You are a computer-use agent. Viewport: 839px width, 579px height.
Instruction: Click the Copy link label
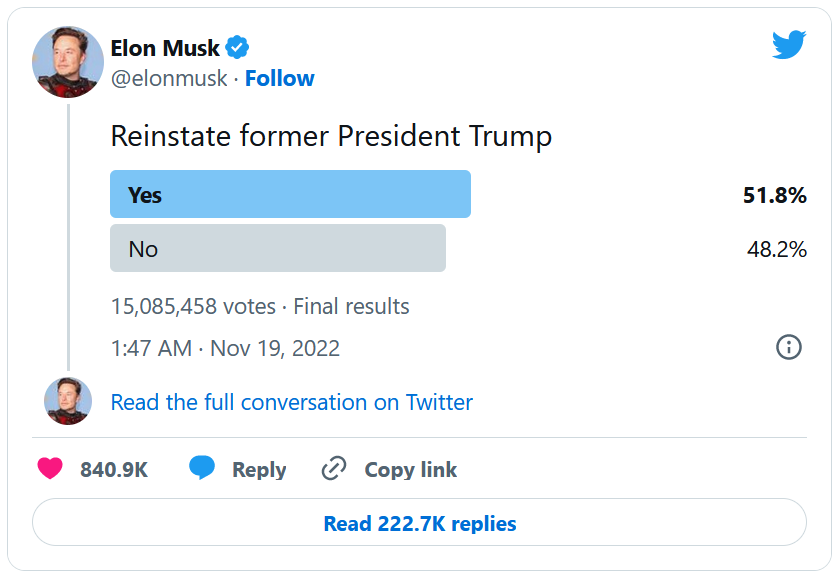[x=410, y=470]
